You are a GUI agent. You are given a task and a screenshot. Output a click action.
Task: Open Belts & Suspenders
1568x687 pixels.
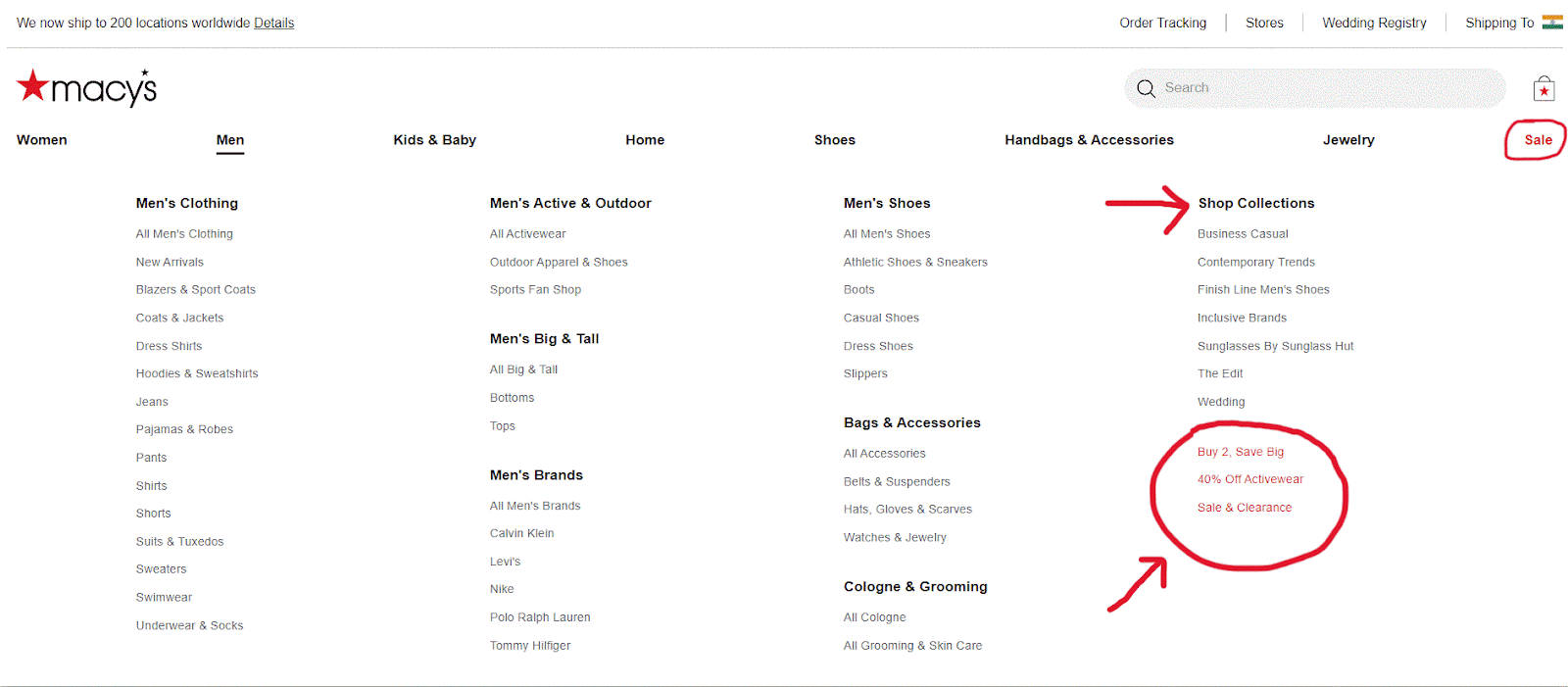pyautogui.click(x=897, y=482)
